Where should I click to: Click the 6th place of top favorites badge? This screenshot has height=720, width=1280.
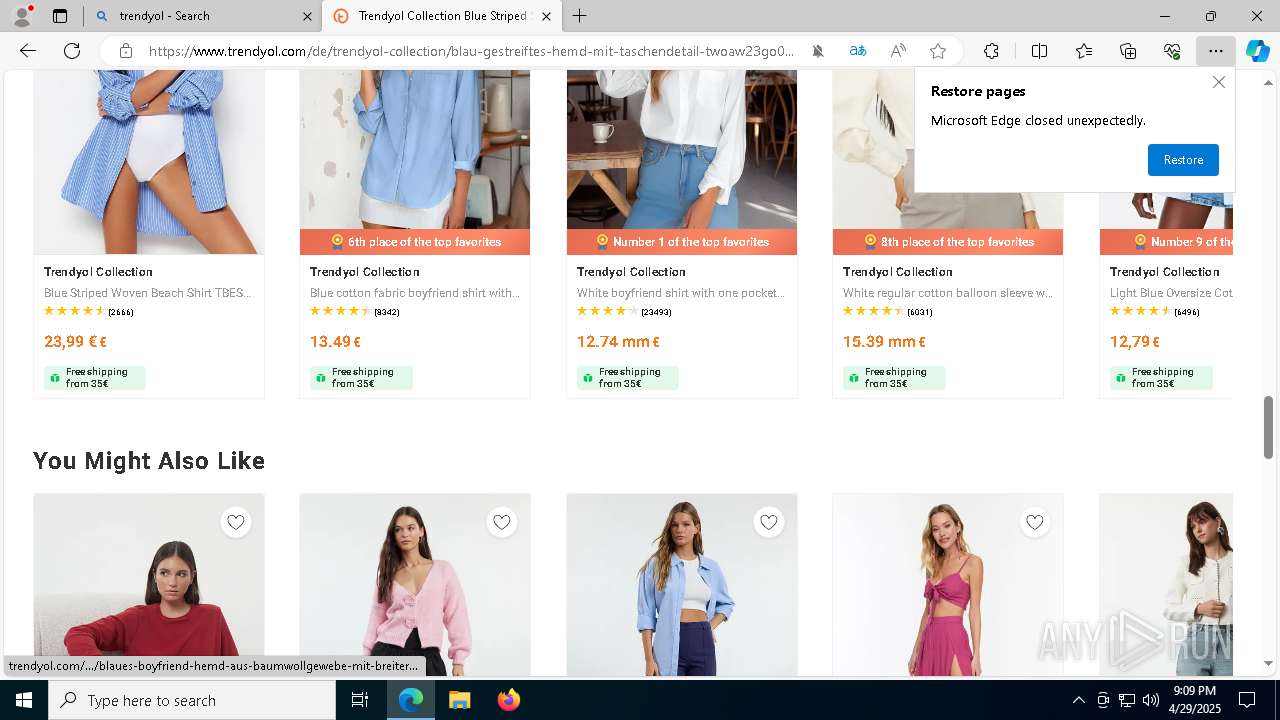coord(415,242)
